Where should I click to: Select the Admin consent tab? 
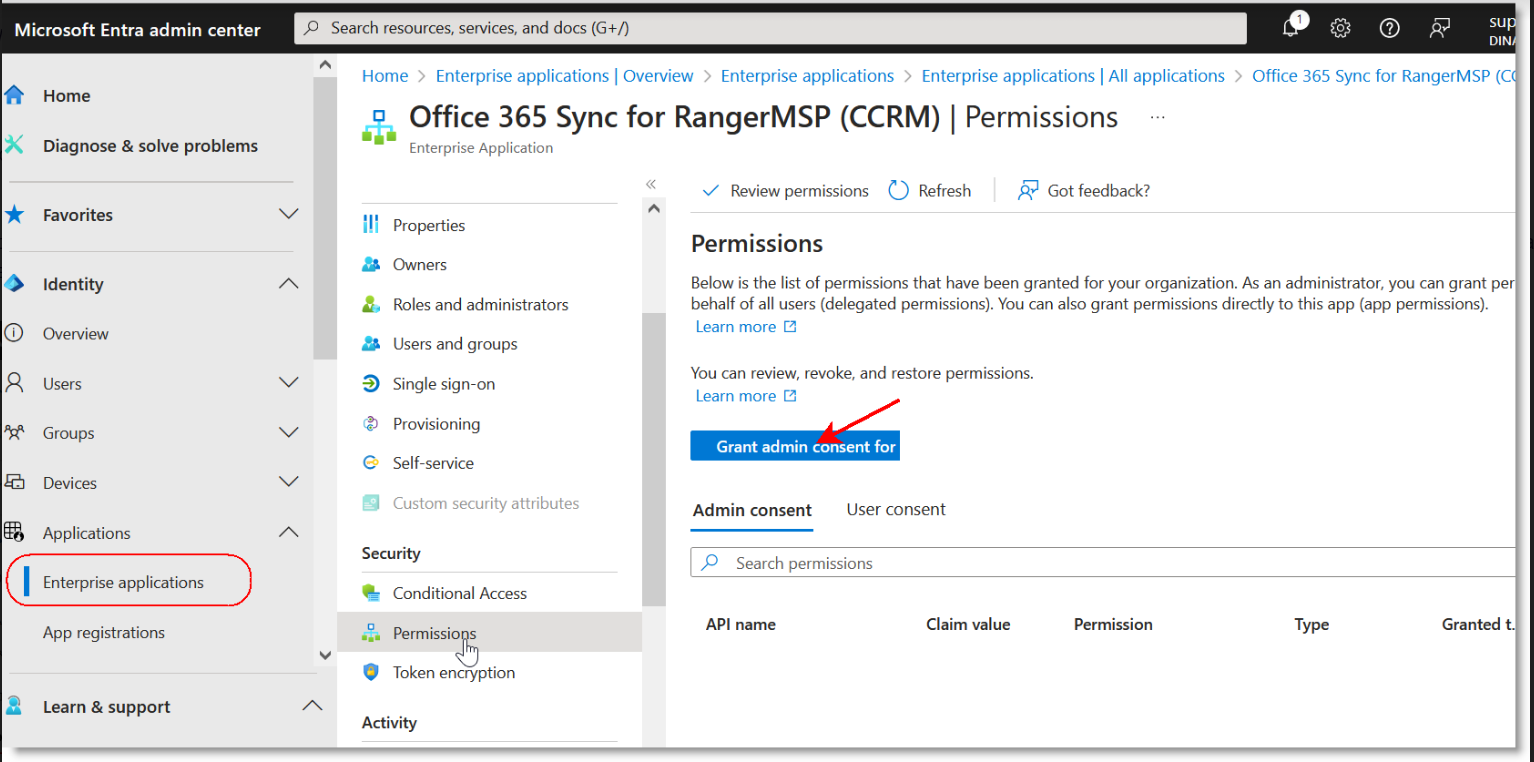(x=752, y=510)
